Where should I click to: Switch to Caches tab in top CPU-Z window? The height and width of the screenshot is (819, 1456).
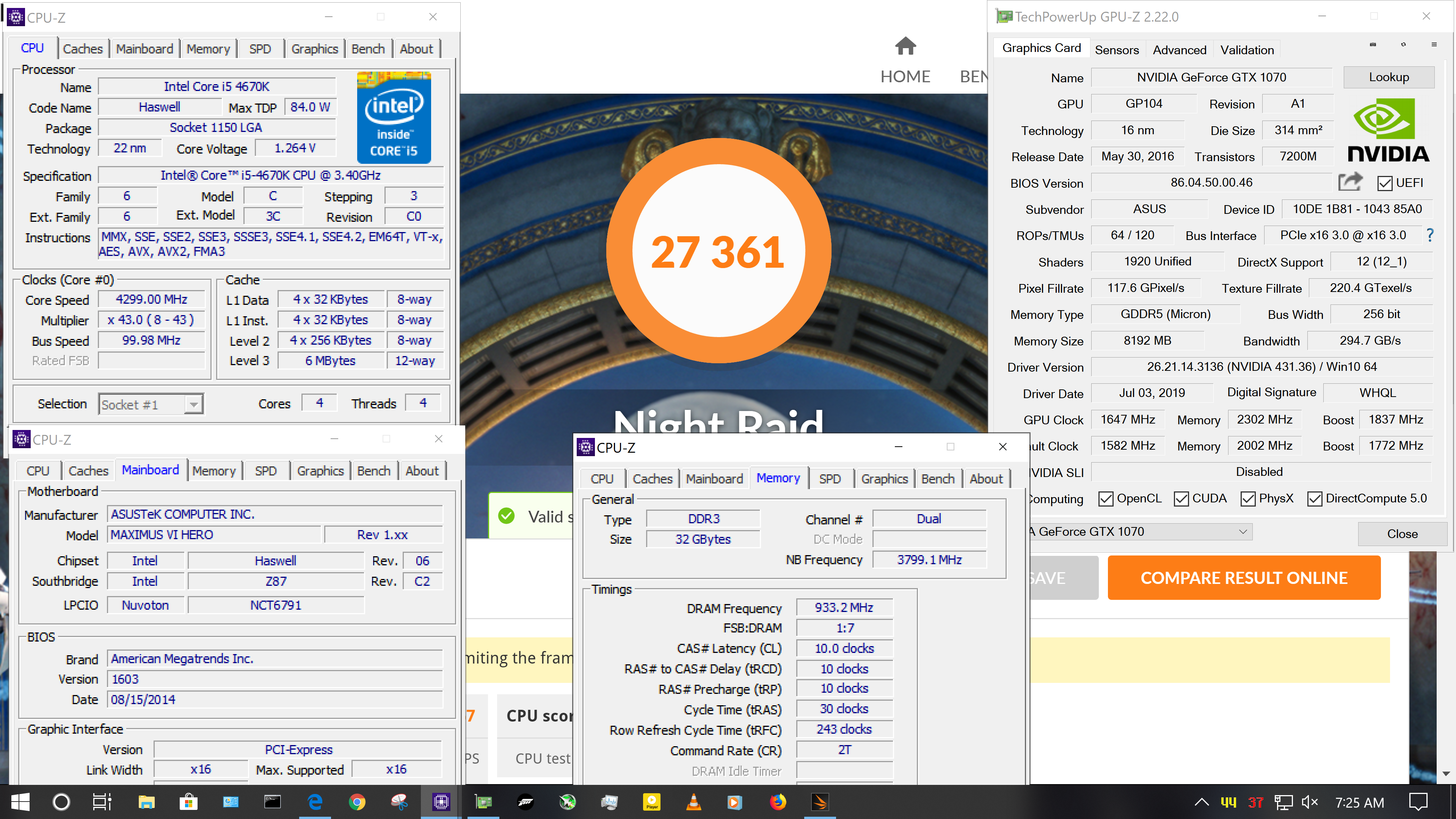point(83,49)
